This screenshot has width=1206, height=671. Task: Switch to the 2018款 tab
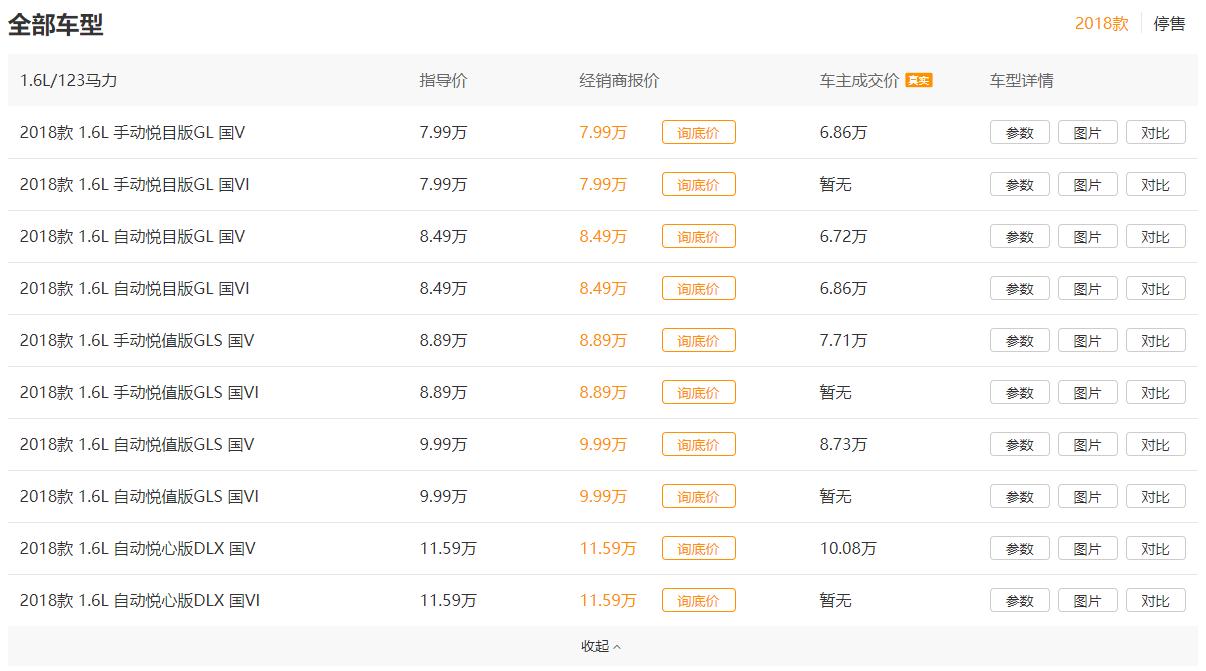[1101, 23]
